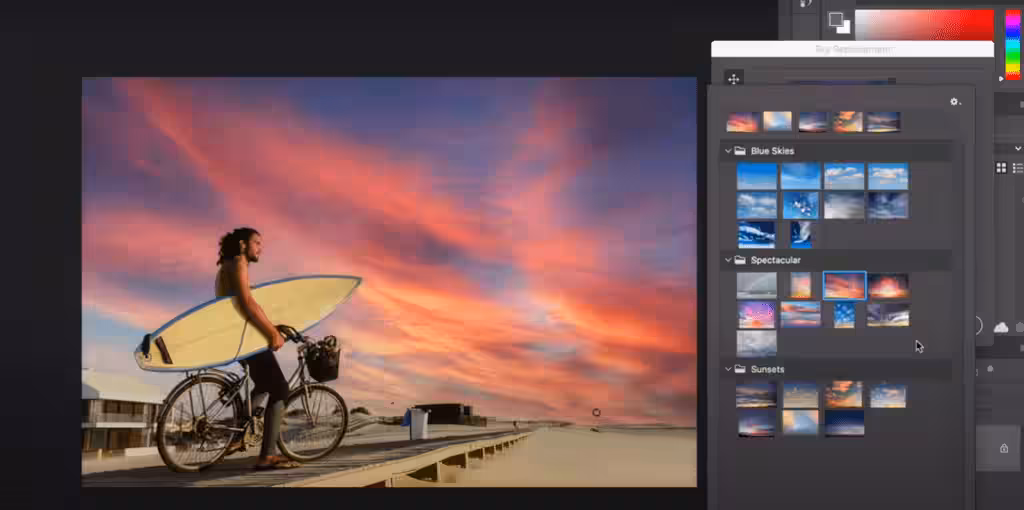Choose the first sky thumbnail in Blue Skies

tap(756, 177)
